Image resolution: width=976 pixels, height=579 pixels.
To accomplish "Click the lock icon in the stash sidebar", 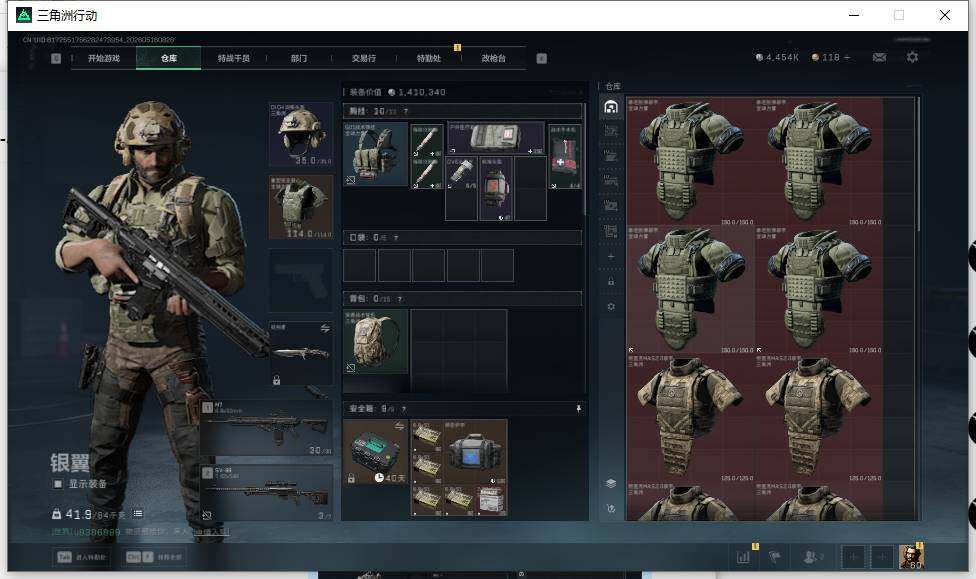I will [611, 281].
